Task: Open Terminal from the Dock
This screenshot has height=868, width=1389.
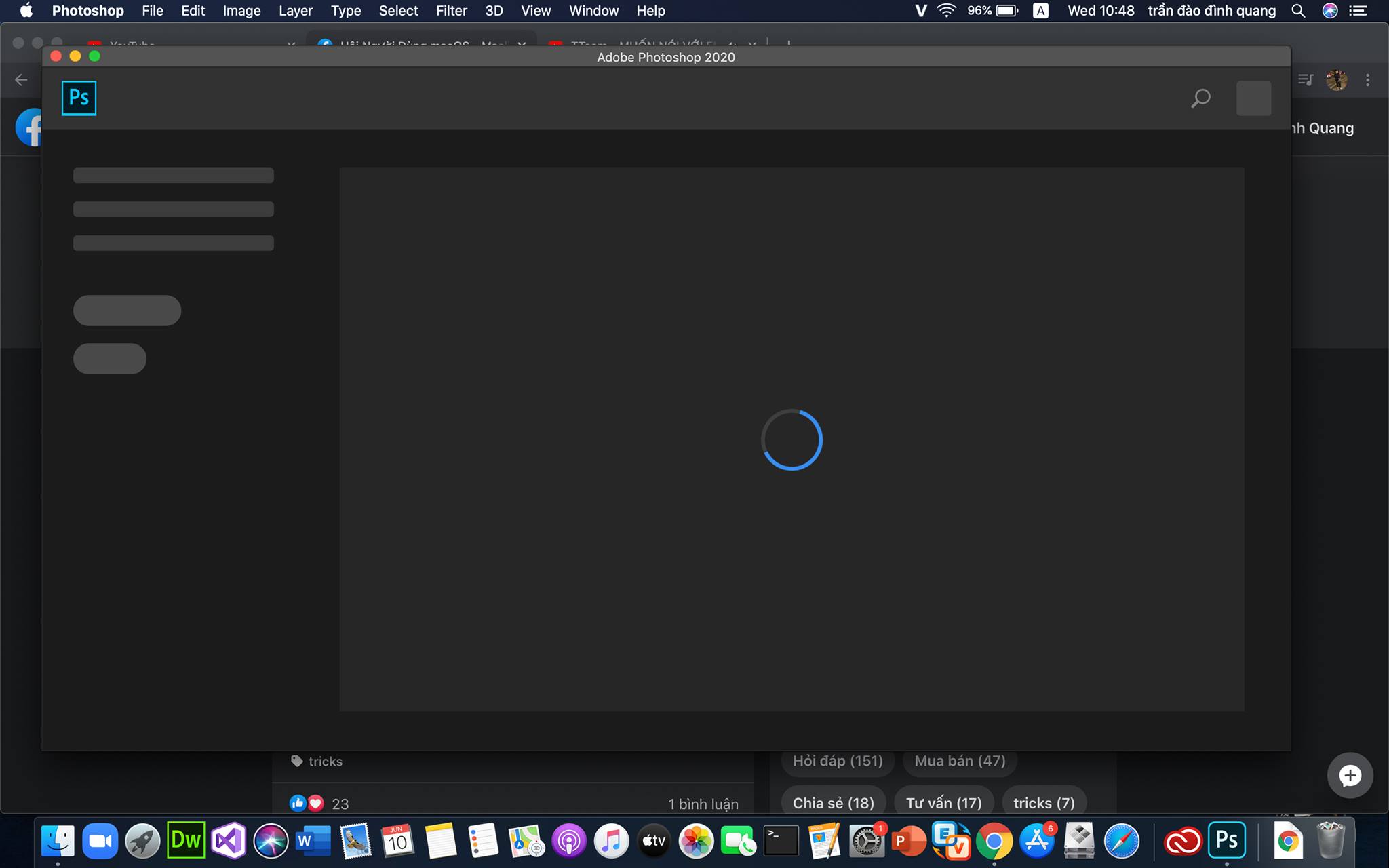Action: pyautogui.click(x=781, y=840)
